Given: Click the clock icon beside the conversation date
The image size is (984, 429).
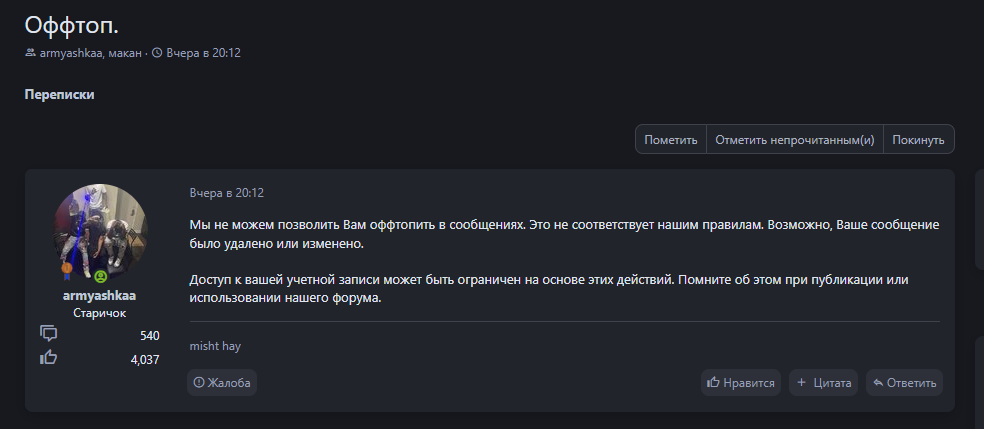Looking at the screenshot, I should (157, 53).
